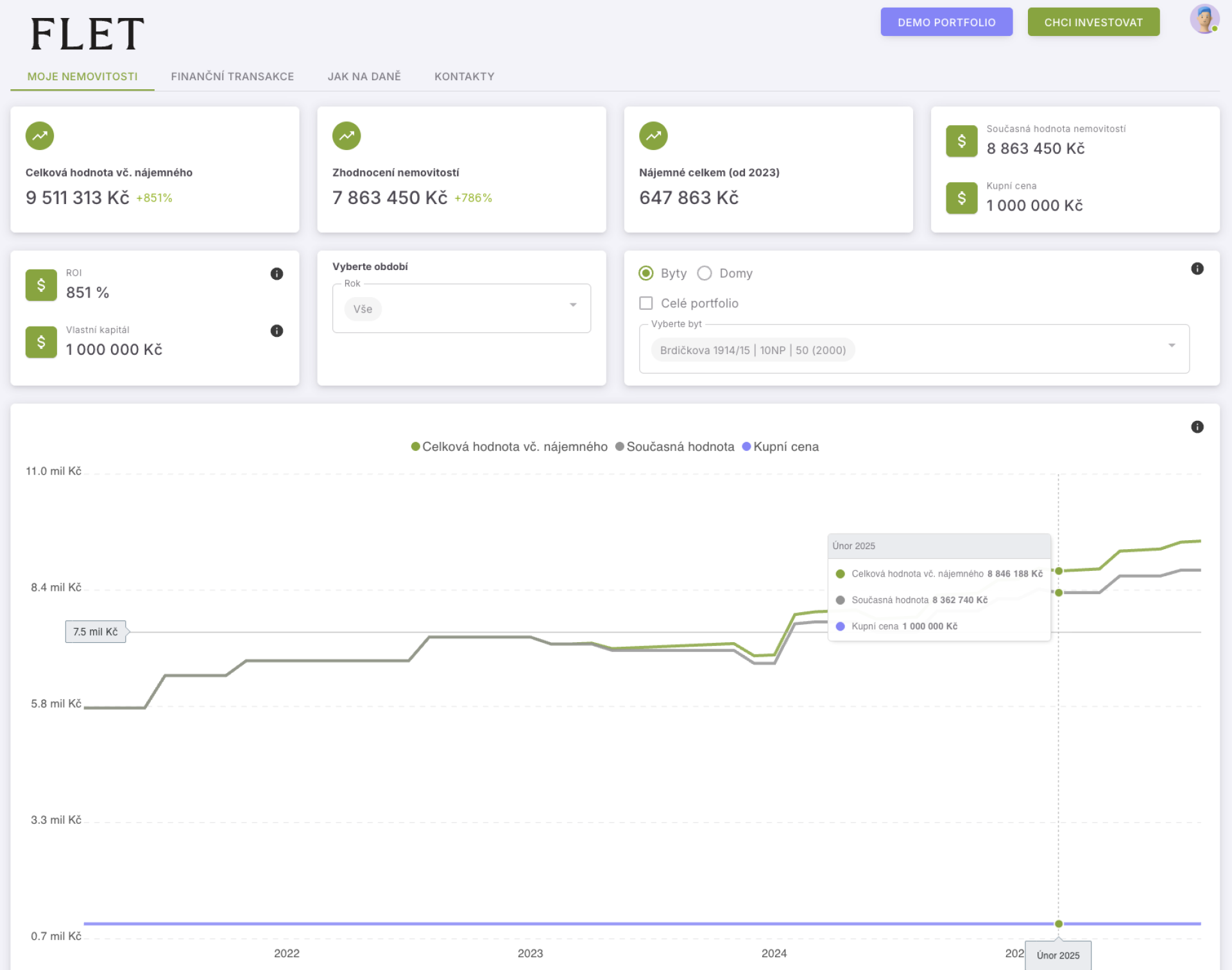Click the ROI info icon

point(277,274)
